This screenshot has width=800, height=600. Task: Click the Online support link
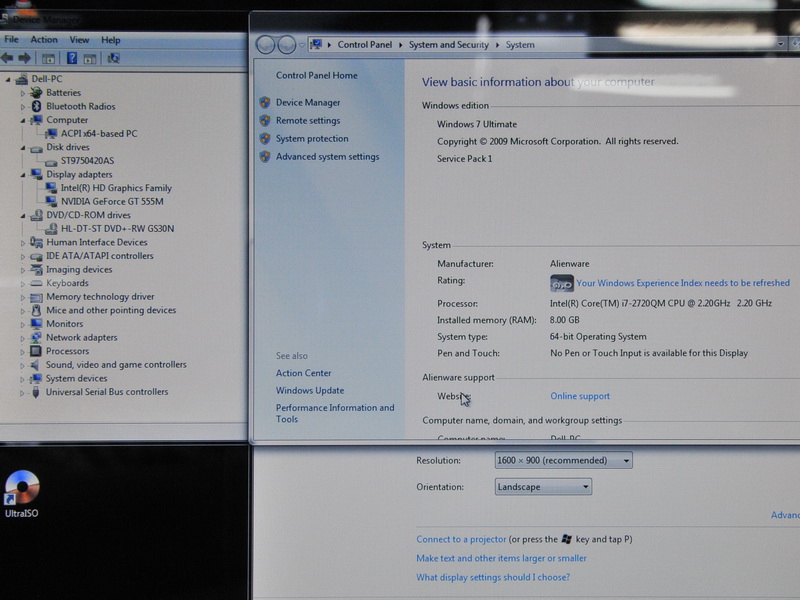(580, 396)
